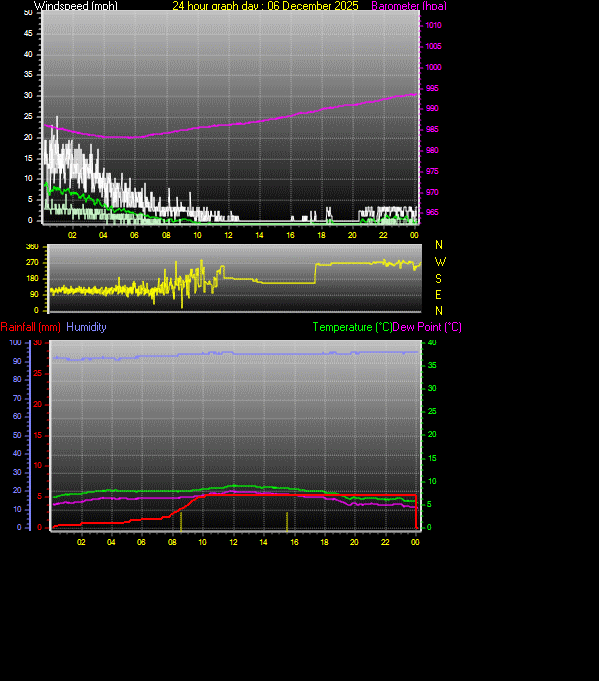Viewport: 599px width, 681px height.
Task: Click the yellow marker near 16 on the rainfall graph
Action: (x=287, y=522)
